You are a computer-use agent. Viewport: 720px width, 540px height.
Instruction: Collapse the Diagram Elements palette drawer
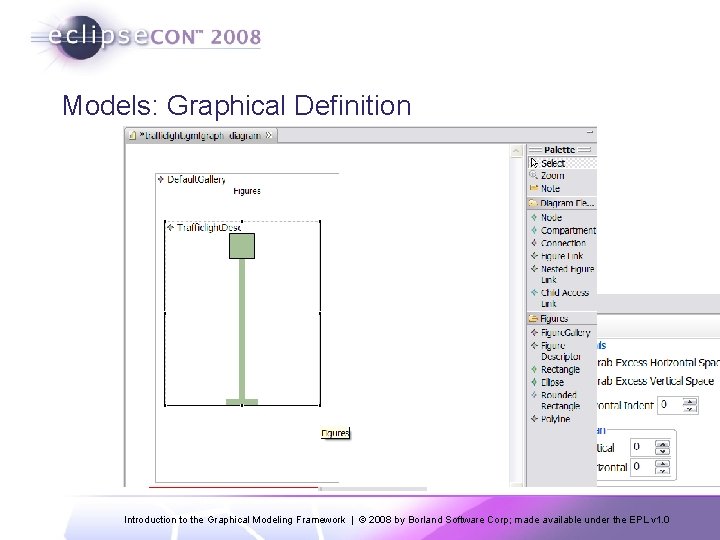point(562,203)
